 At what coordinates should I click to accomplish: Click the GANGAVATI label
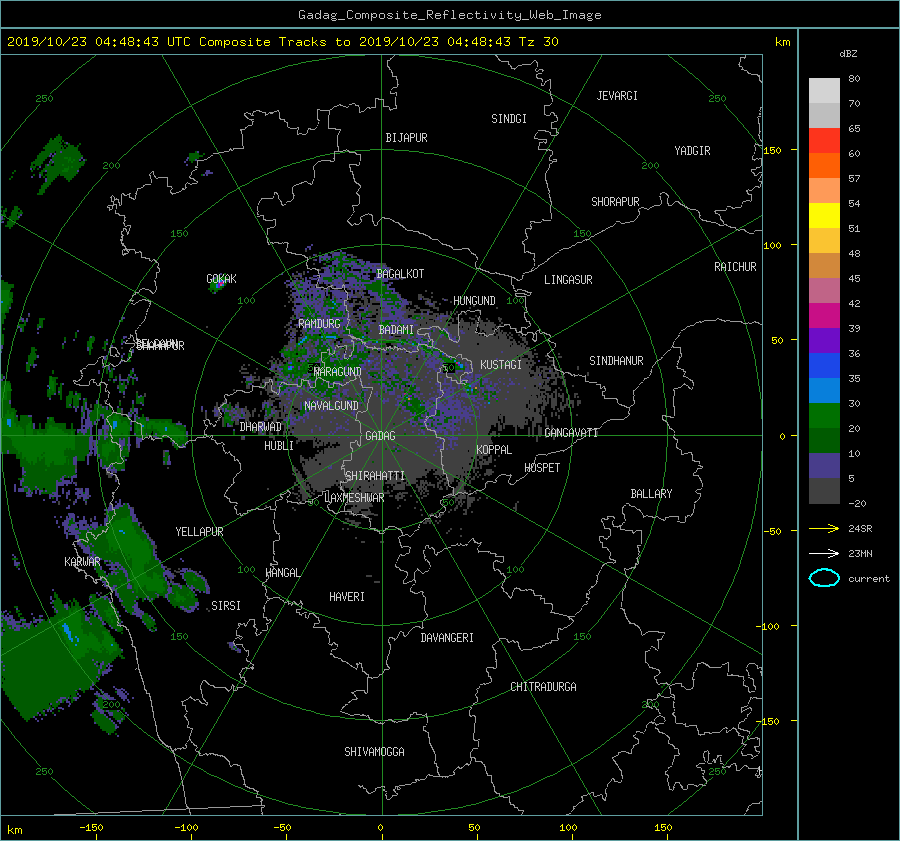(571, 433)
